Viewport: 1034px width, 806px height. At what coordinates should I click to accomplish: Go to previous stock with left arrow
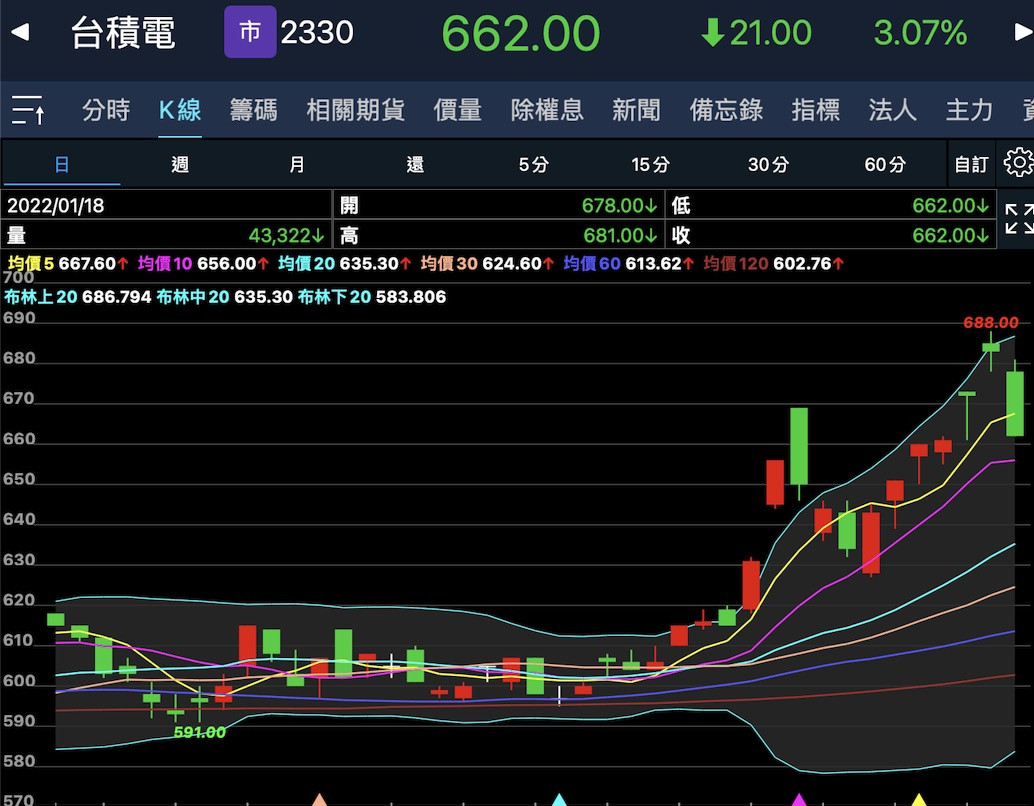click(x=19, y=33)
